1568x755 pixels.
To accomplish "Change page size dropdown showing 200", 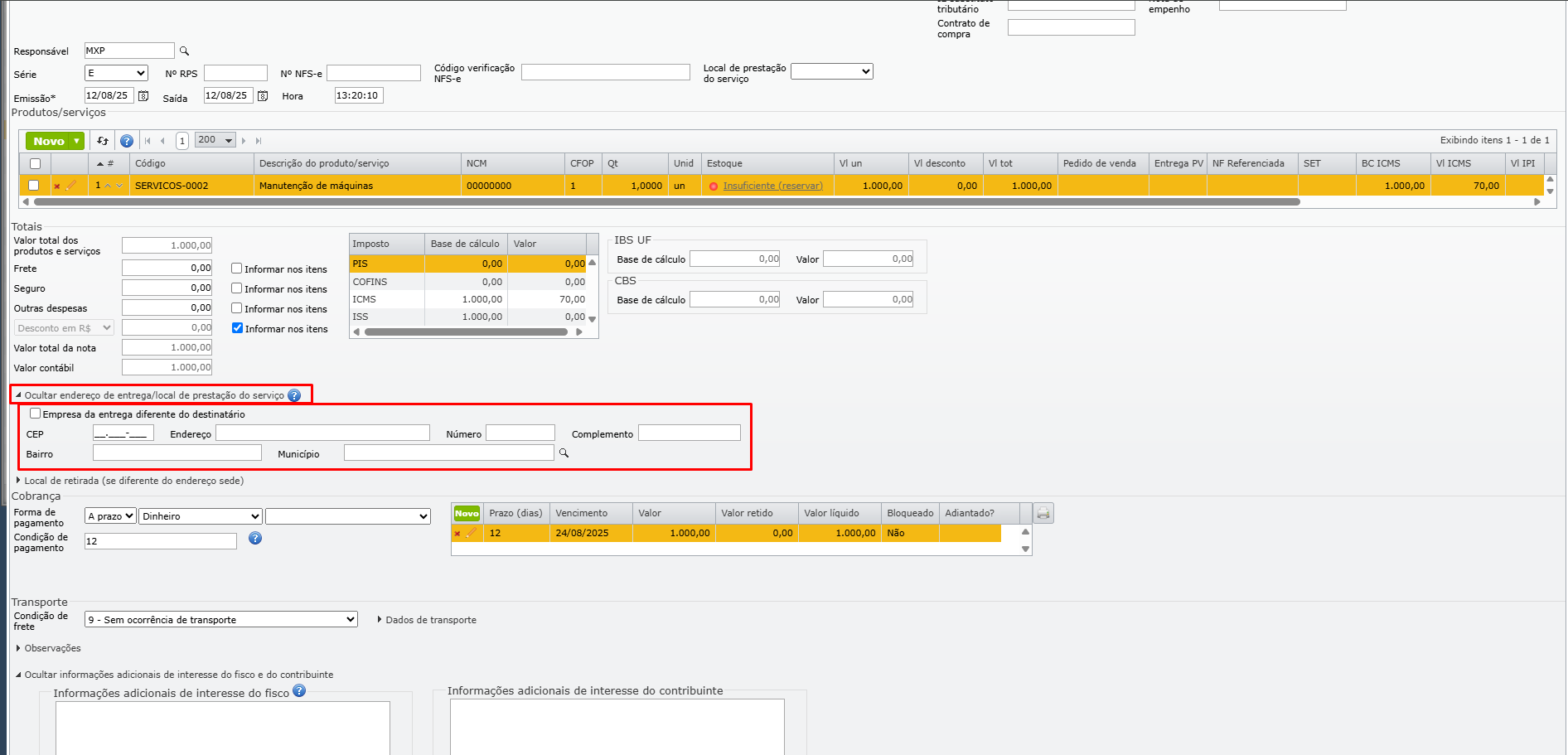I will [215, 140].
